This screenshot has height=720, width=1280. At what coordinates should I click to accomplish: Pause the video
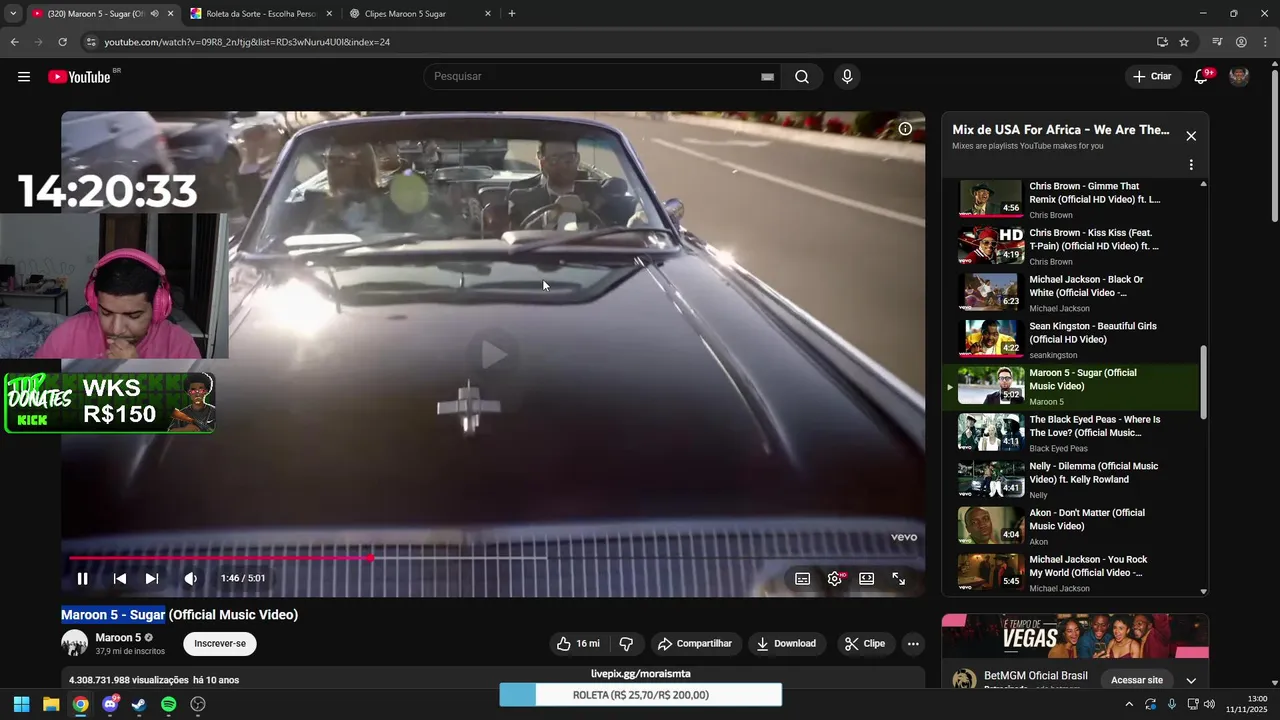tap(83, 578)
